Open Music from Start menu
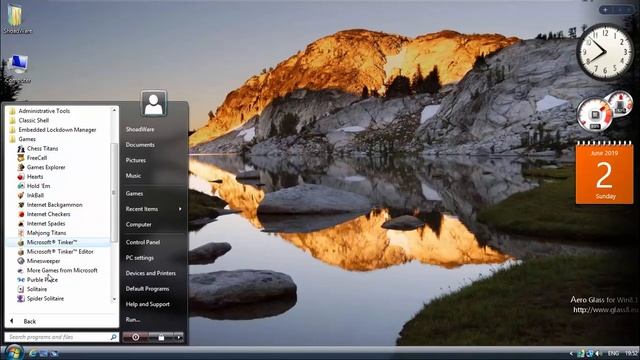Viewport: 640px width, 360px height. (x=133, y=176)
